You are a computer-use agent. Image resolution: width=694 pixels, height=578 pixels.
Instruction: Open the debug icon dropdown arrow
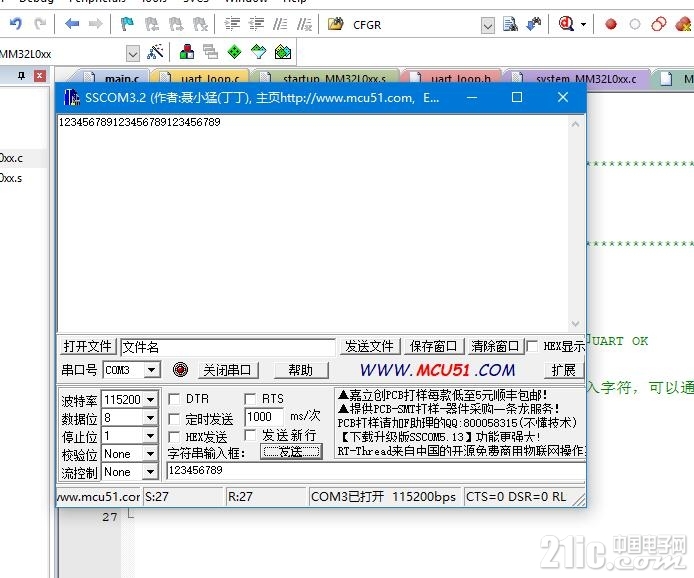click(583, 24)
